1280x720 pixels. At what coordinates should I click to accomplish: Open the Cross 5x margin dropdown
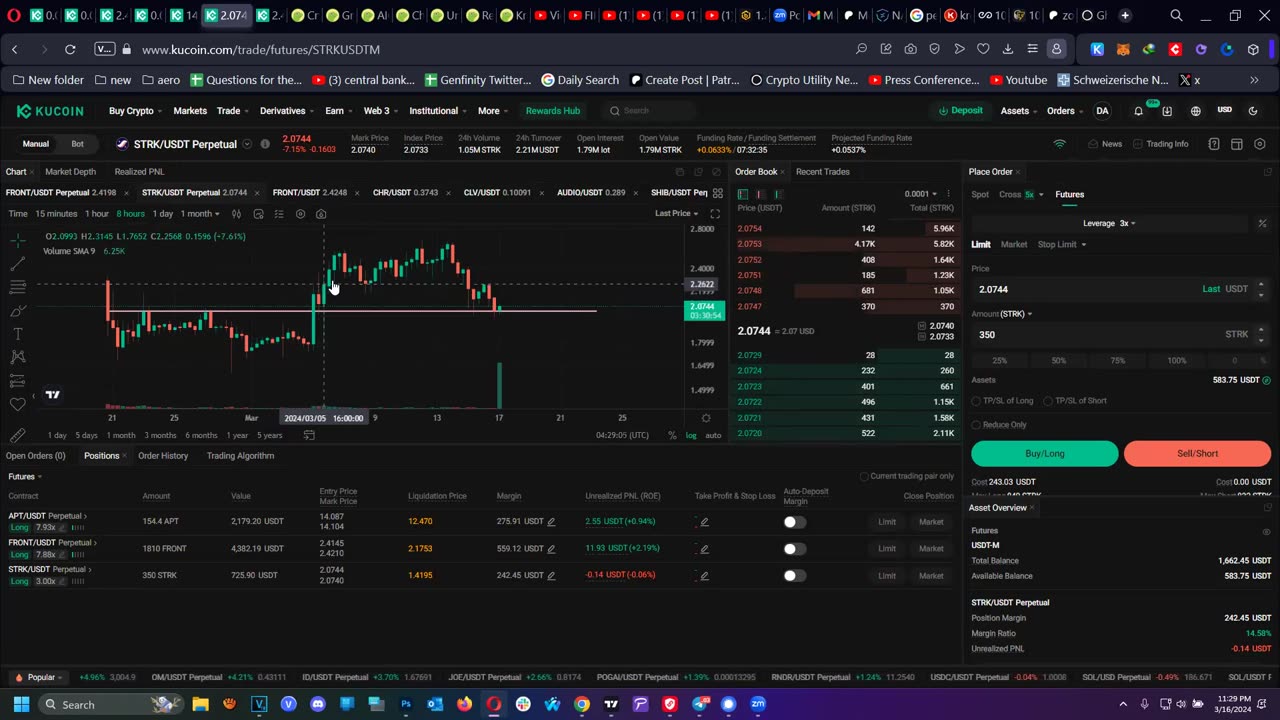tap(1021, 195)
